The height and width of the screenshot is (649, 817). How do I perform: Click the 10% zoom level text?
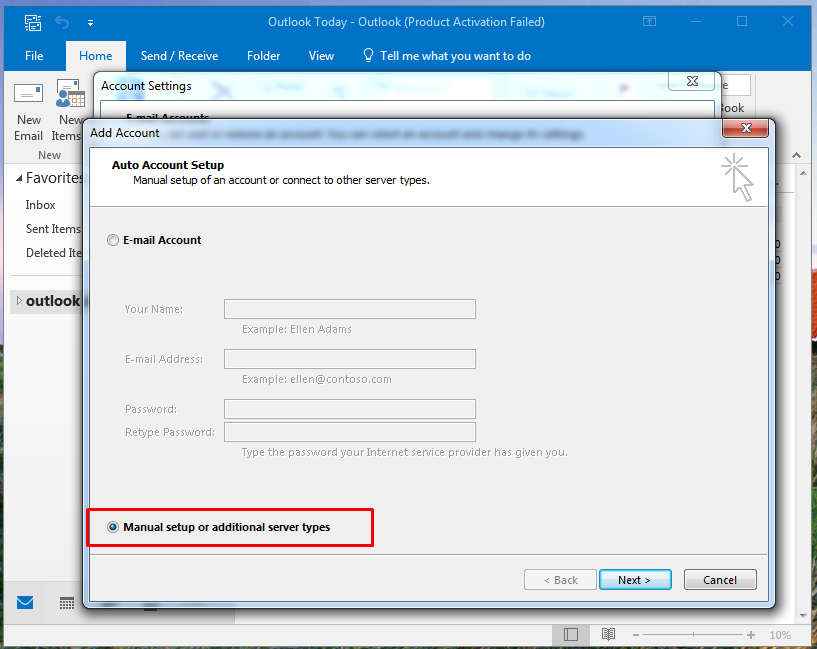coord(780,635)
